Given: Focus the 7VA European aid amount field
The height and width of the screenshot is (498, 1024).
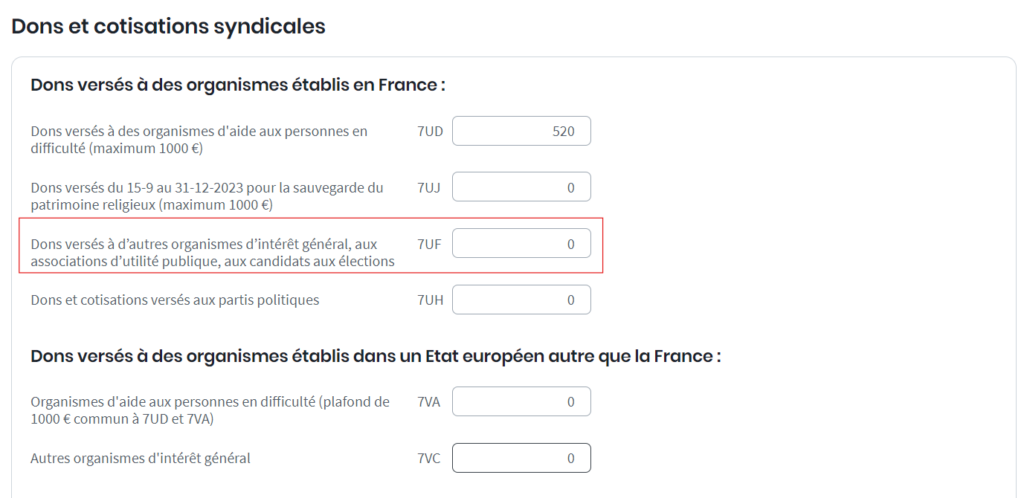Looking at the screenshot, I should [521, 402].
